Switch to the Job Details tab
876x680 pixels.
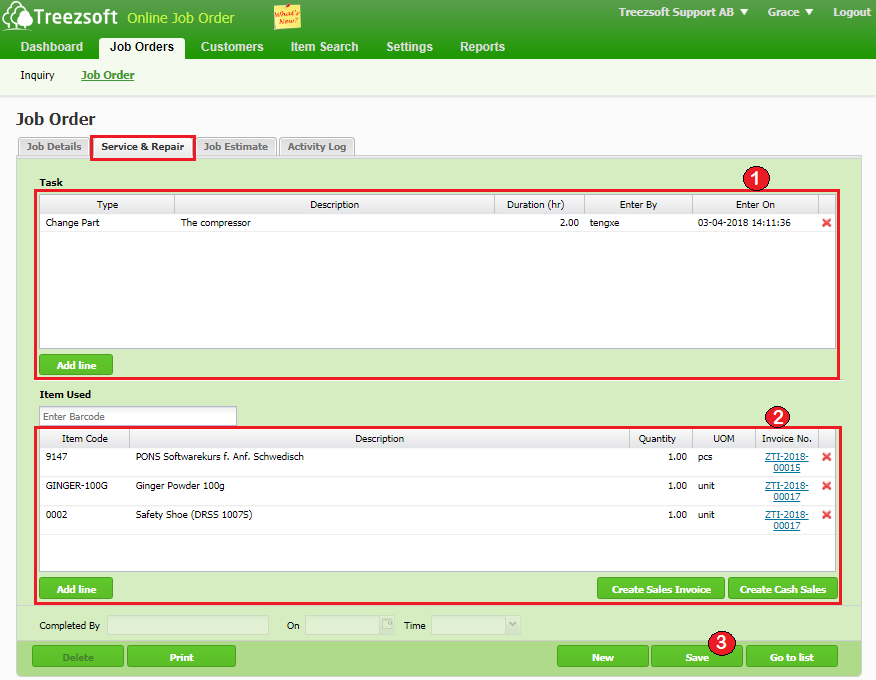(x=53, y=146)
